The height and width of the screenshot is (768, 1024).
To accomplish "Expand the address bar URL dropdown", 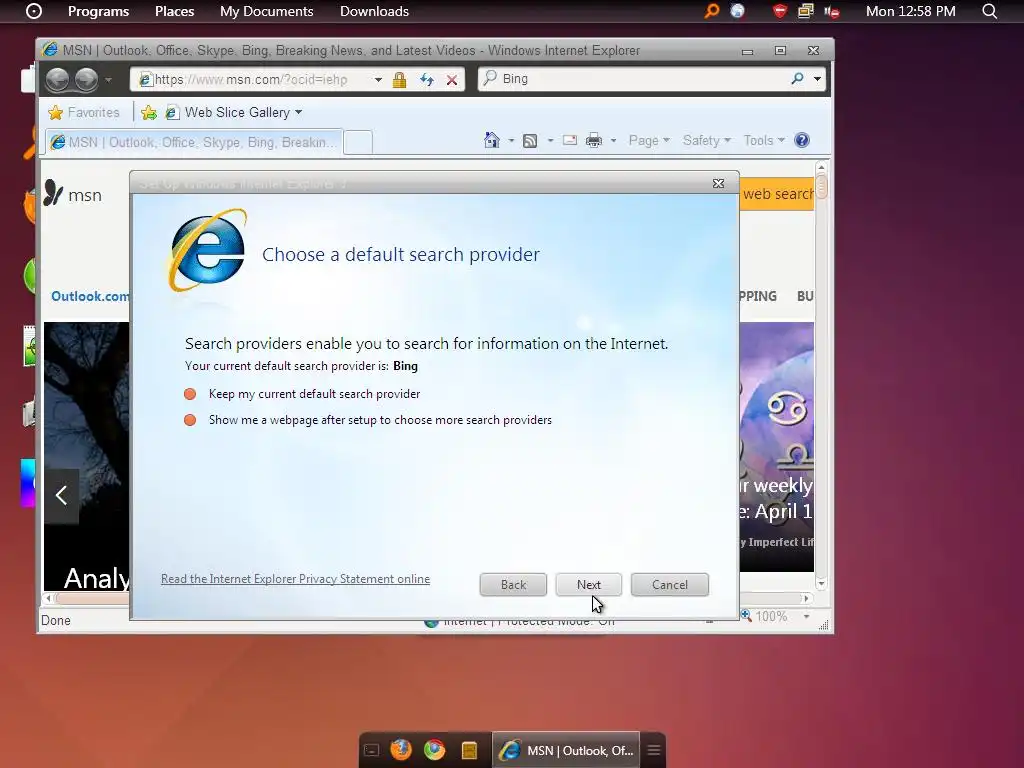I will [377, 80].
